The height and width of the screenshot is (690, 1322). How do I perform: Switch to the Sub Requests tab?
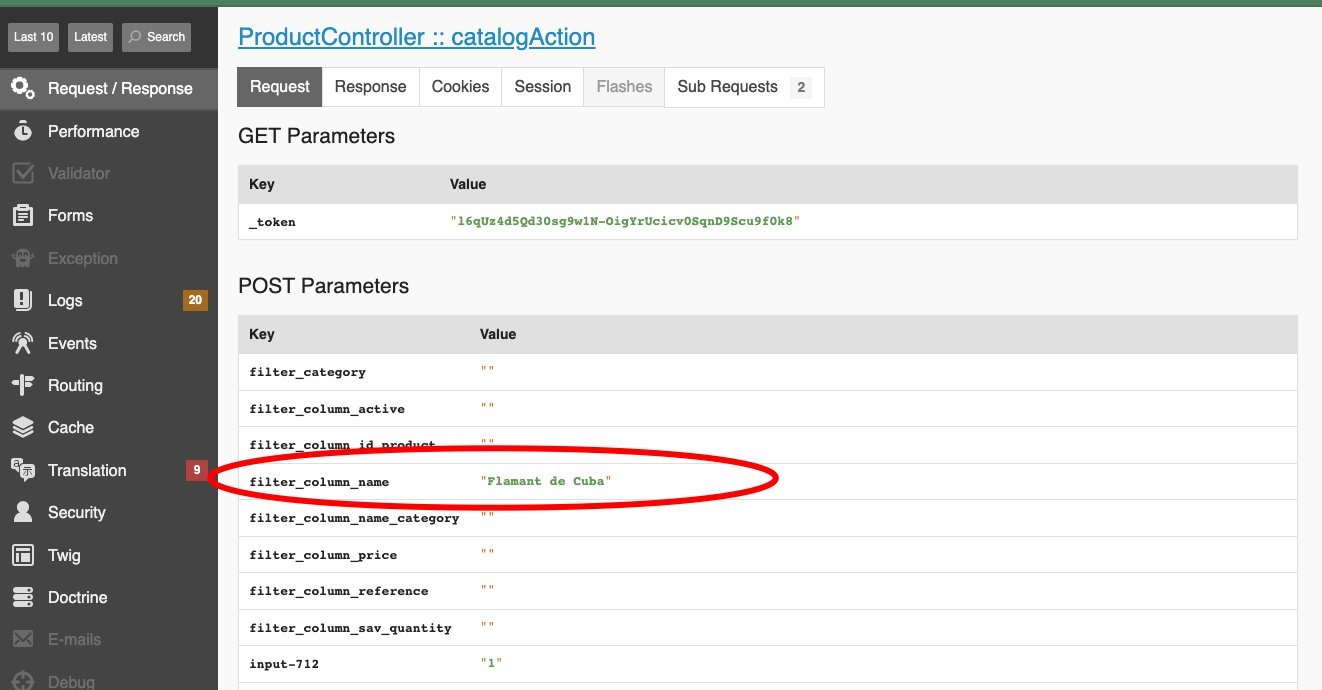[x=744, y=87]
